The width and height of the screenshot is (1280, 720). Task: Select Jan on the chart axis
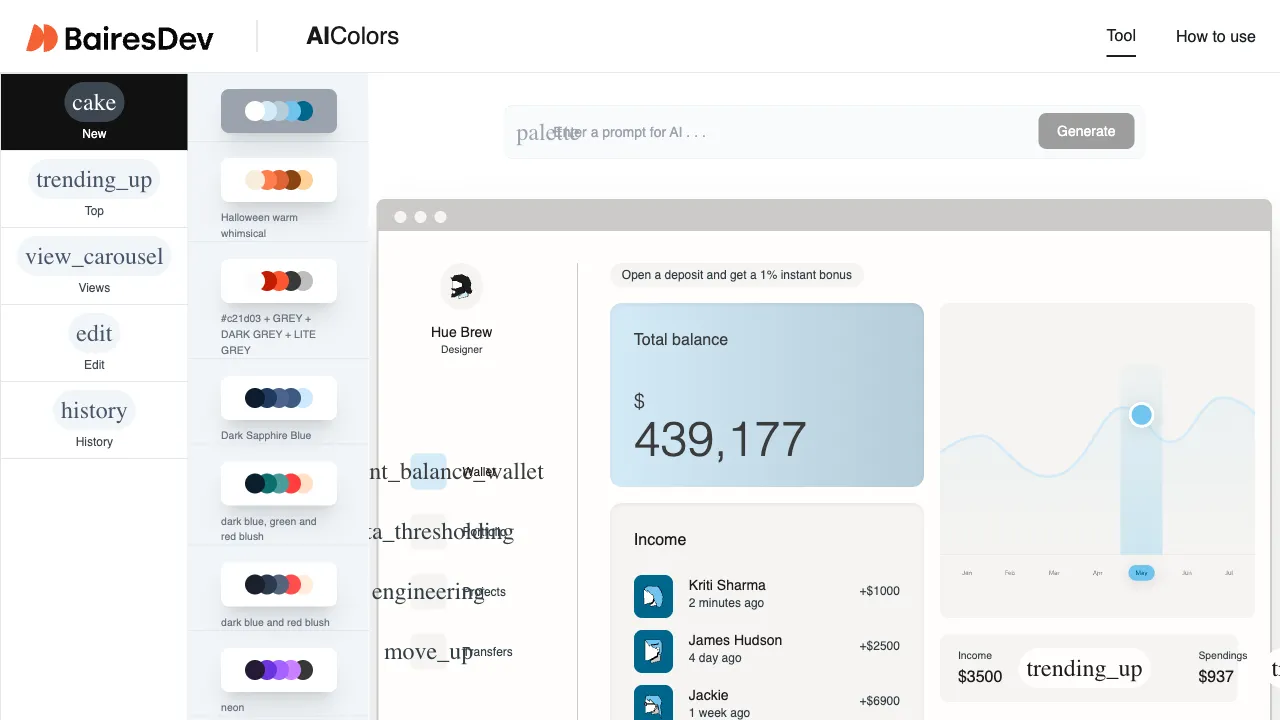[x=966, y=573]
